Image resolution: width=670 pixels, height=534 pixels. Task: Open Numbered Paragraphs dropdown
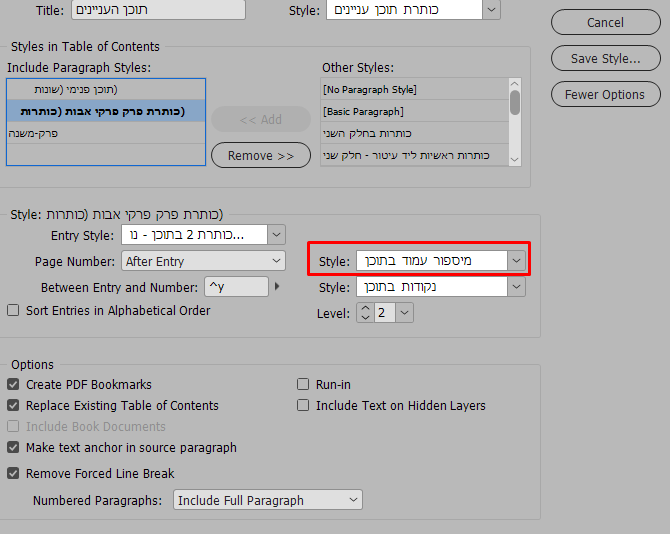[x=268, y=500]
